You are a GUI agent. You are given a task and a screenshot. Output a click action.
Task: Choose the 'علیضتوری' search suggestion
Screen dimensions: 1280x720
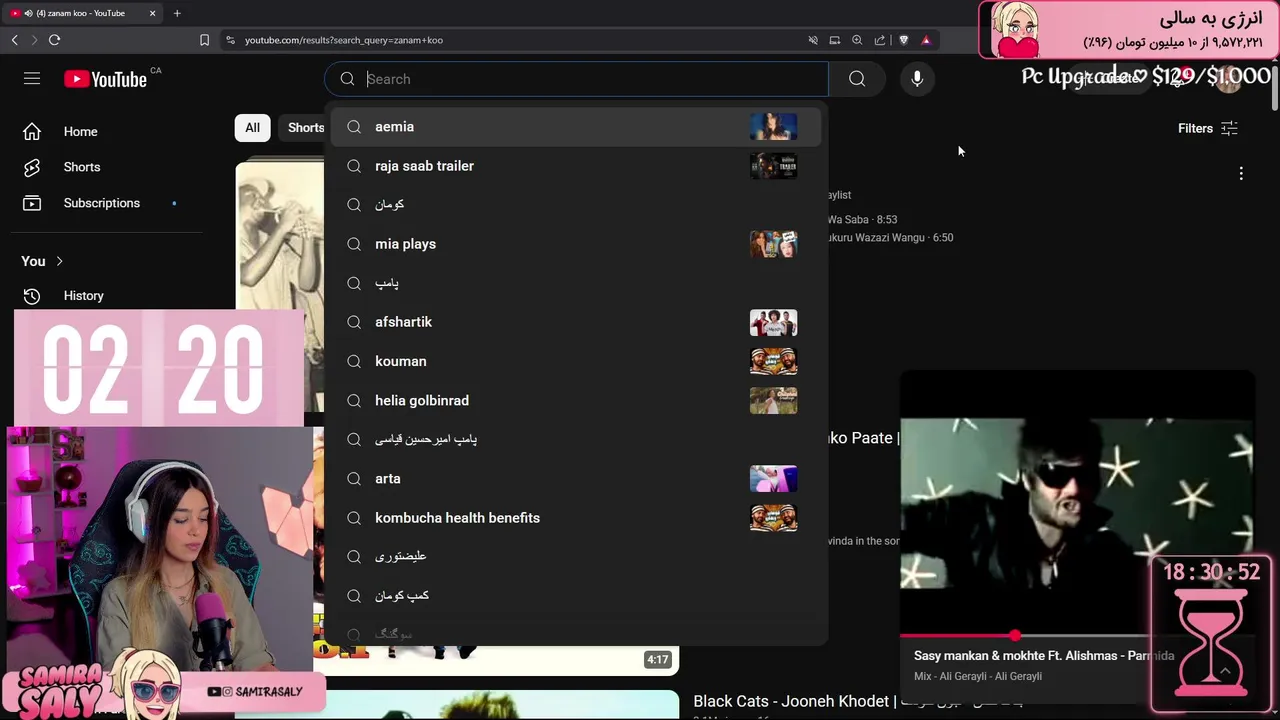[576, 556]
